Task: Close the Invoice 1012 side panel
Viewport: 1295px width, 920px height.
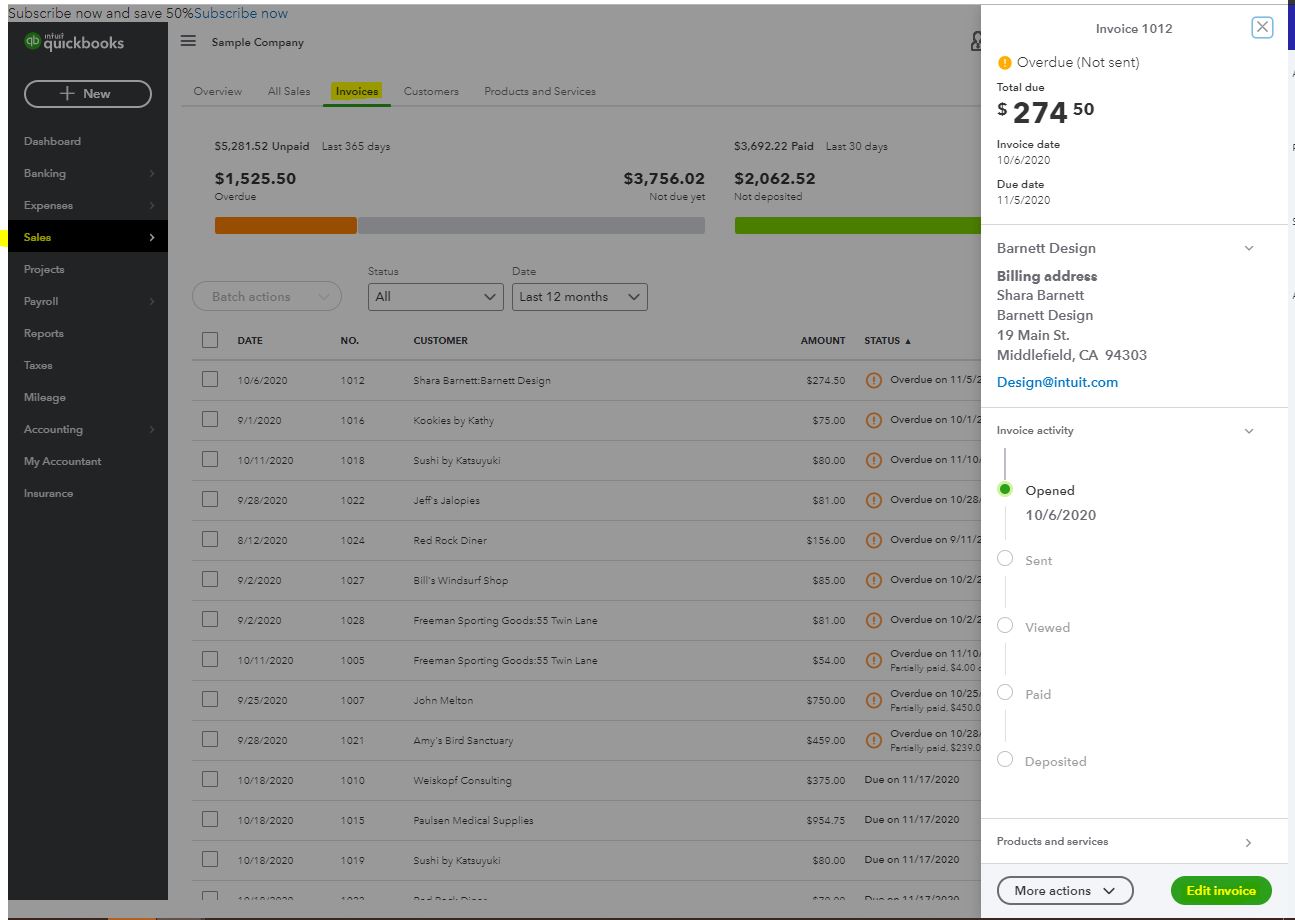Action: click(1262, 28)
